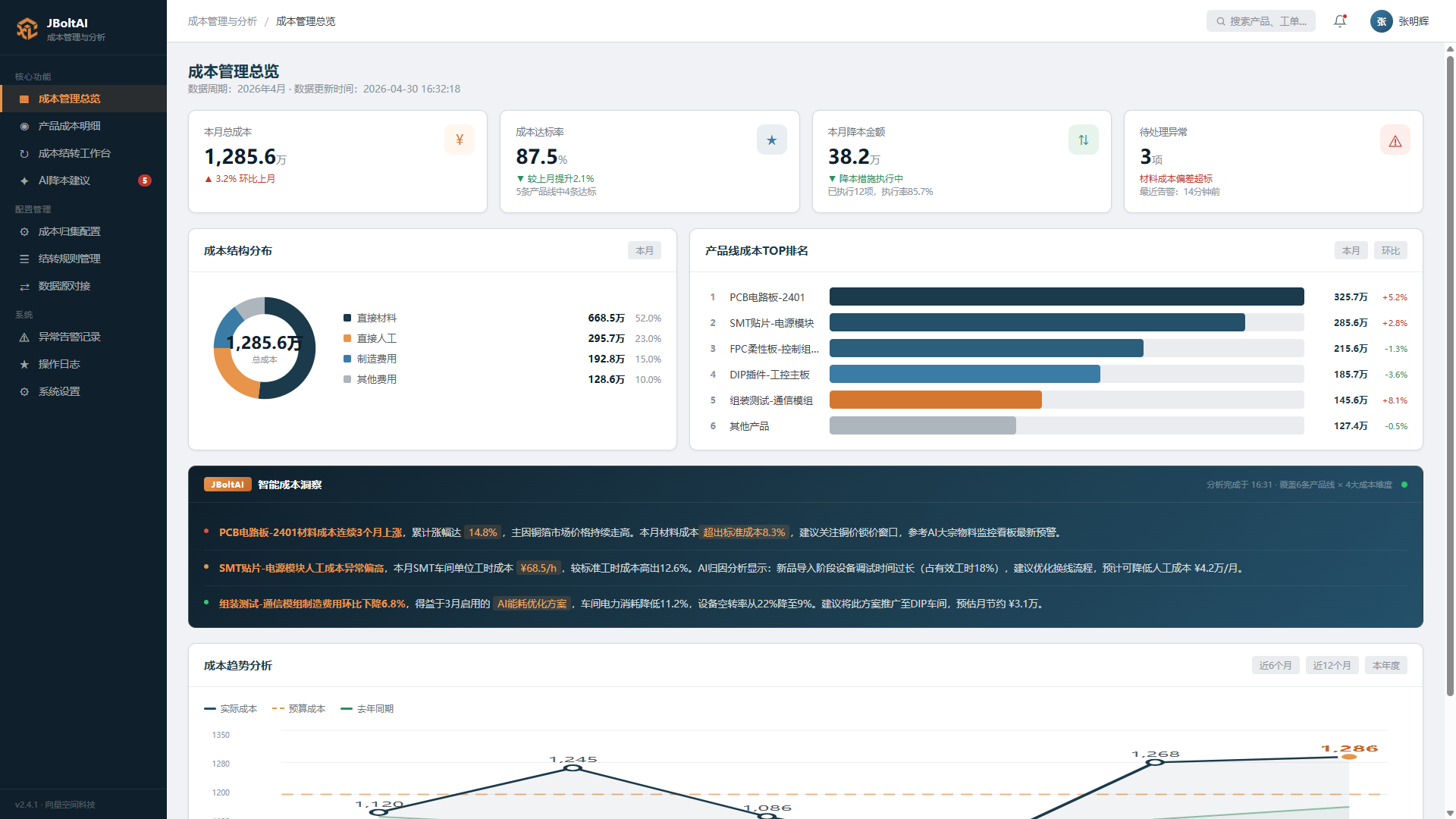Image resolution: width=1456 pixels, height=819 pixels.
Task: Switch to 环比 in 产品线成本TOP排名
Action: pyautogui.click(x=1391, y=250)
